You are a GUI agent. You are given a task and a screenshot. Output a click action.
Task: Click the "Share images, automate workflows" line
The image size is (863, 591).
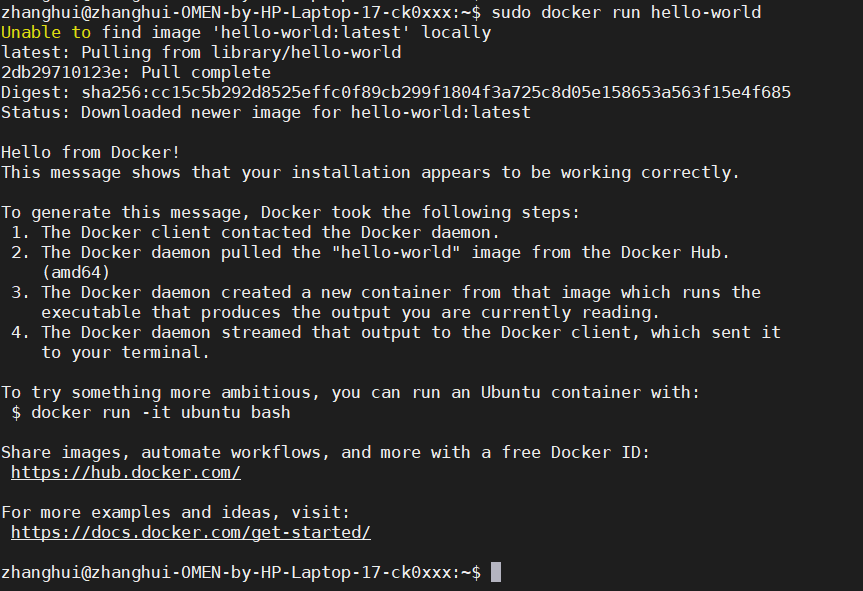[x=325, y=452]
